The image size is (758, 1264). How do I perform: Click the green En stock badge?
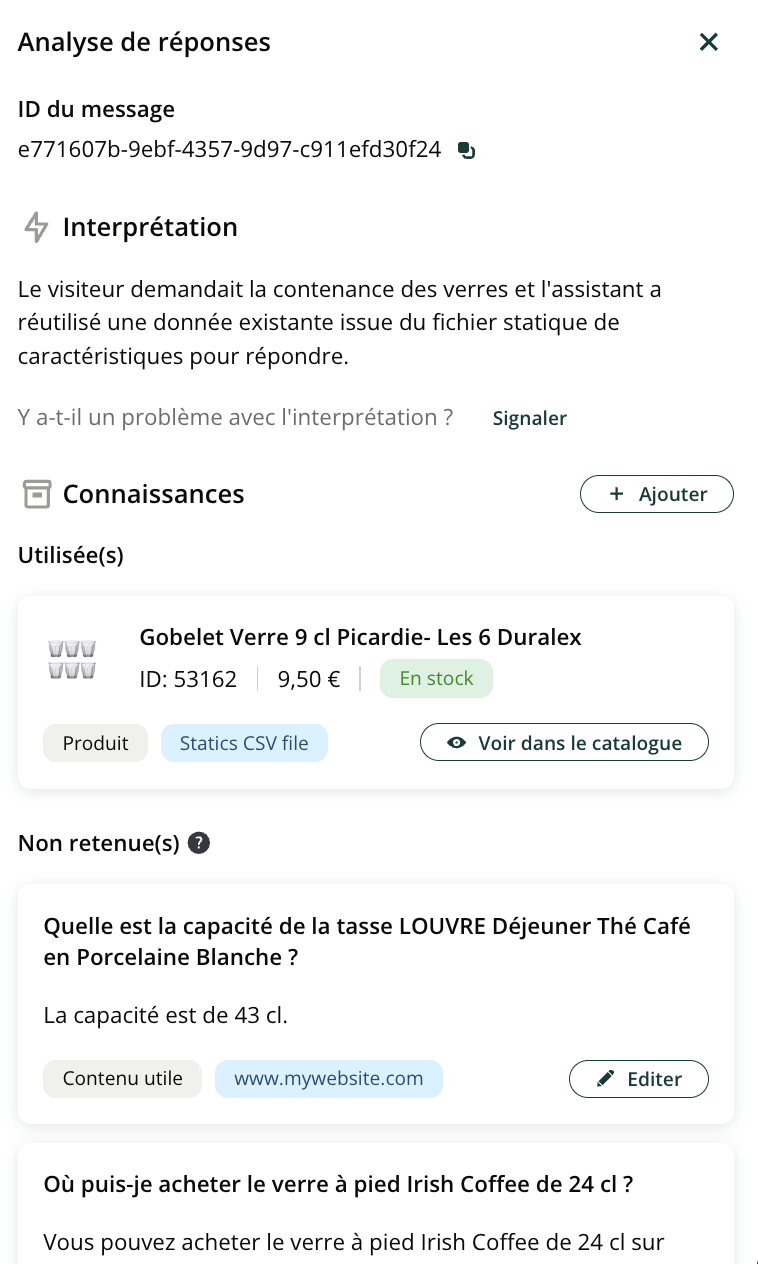click(x=436, y=678)
